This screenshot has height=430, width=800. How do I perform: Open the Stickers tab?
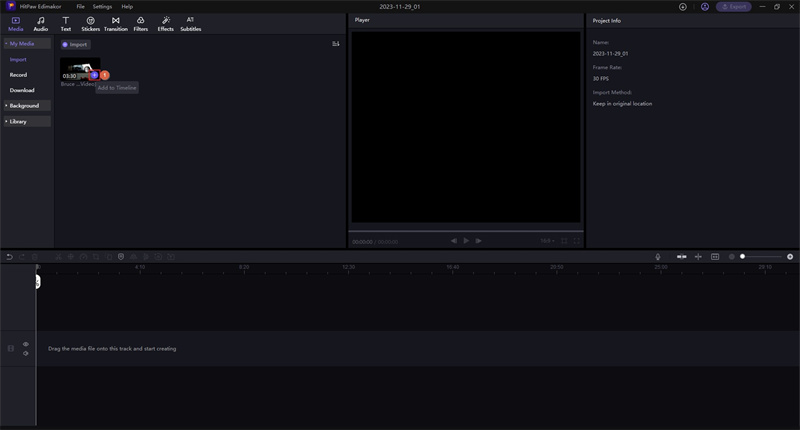[x=90, y=24]
